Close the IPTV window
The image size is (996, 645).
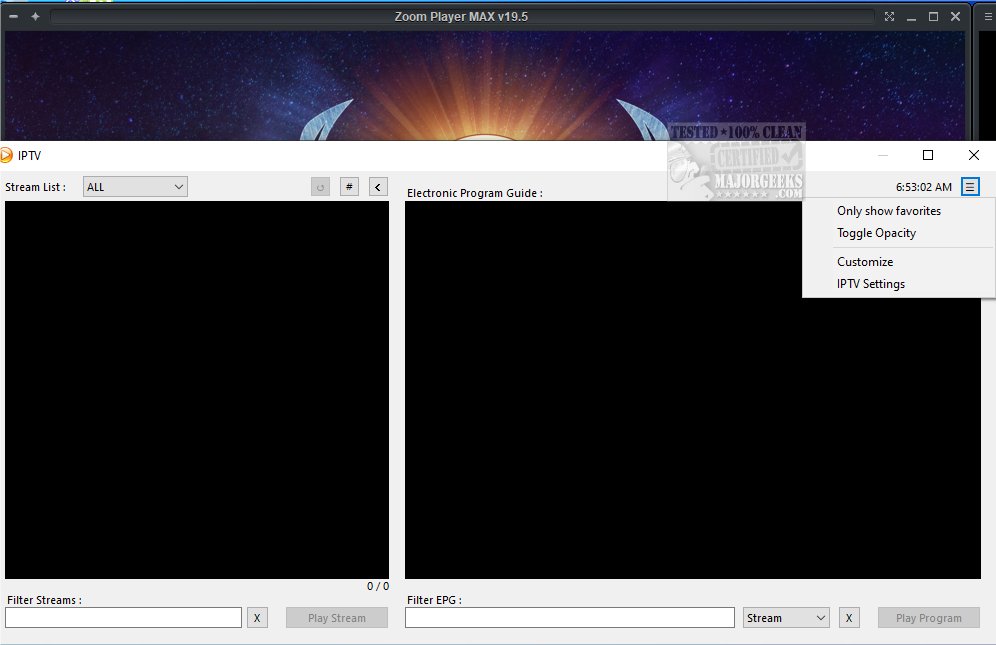[x=973, y=155]
